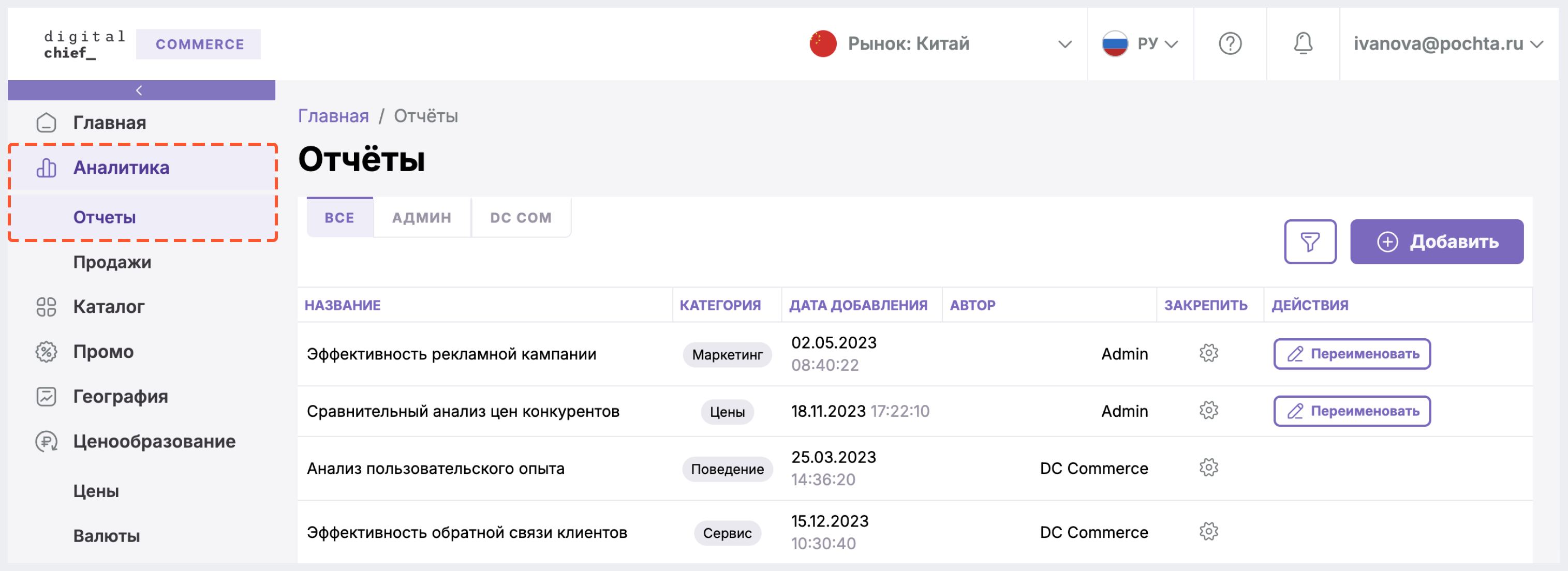
Task: Switch to the DC COM tab
Action: coord(522,216)
